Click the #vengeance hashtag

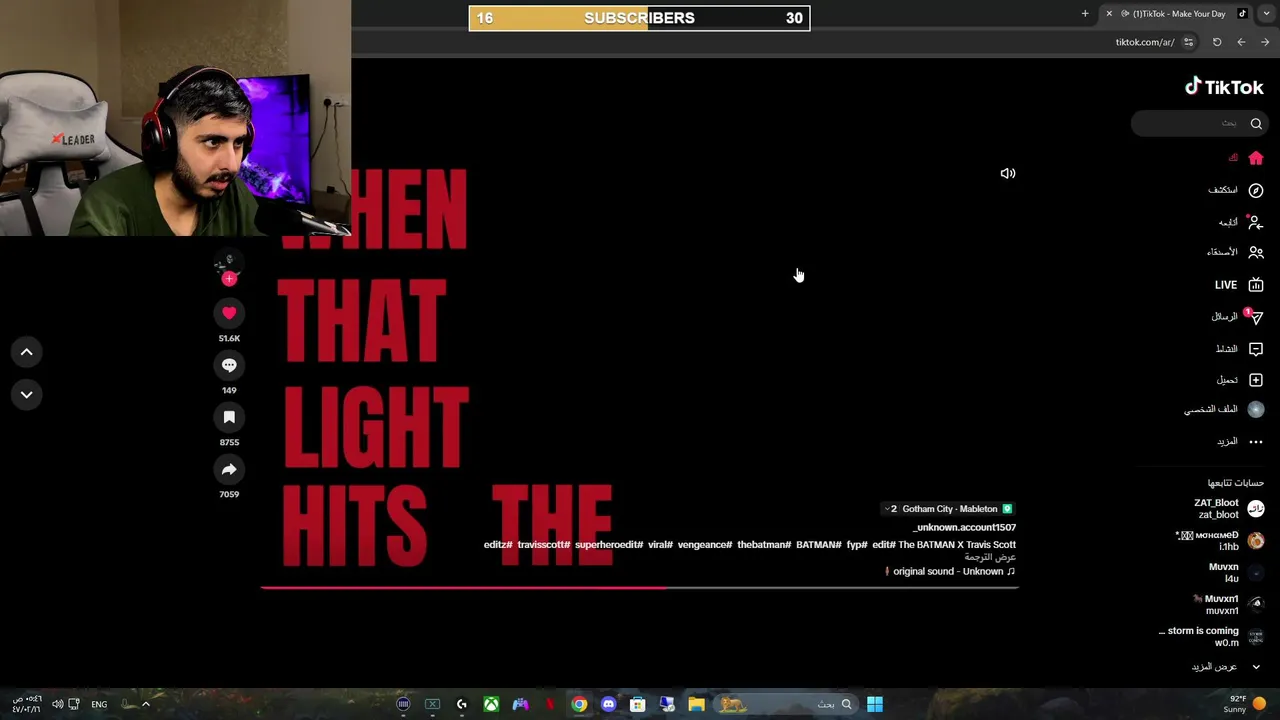tap(705, 545)
